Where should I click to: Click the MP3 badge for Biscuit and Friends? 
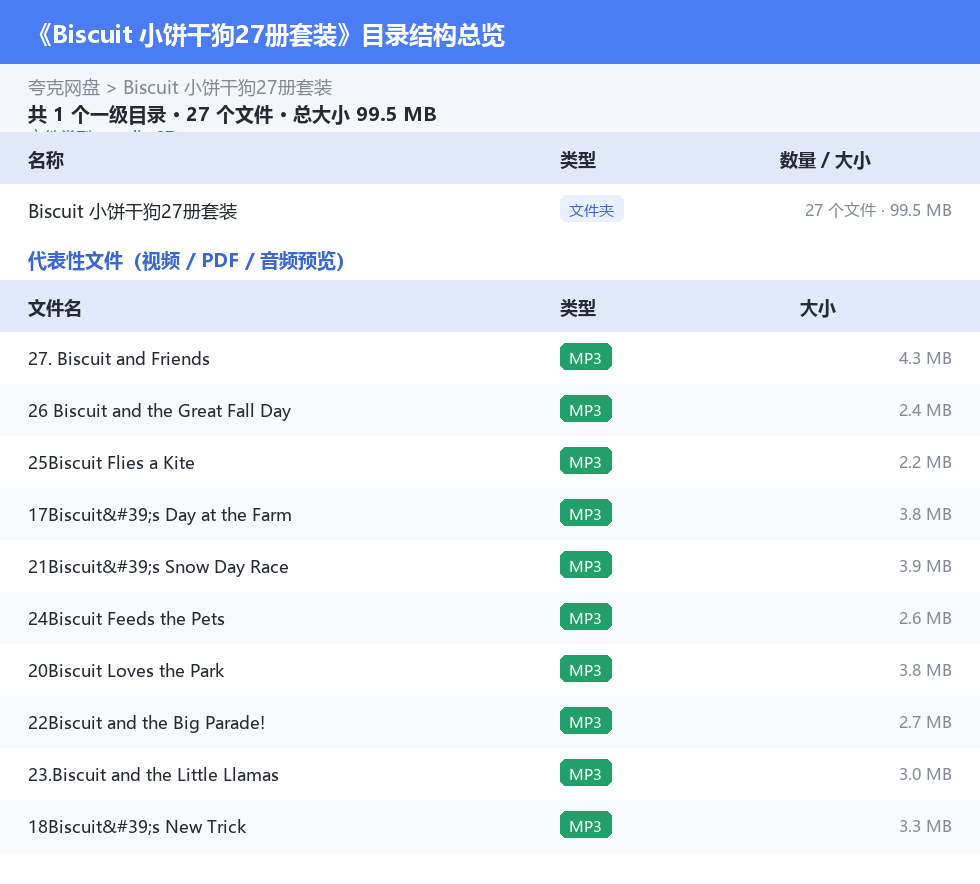click(x=586, y=358)
